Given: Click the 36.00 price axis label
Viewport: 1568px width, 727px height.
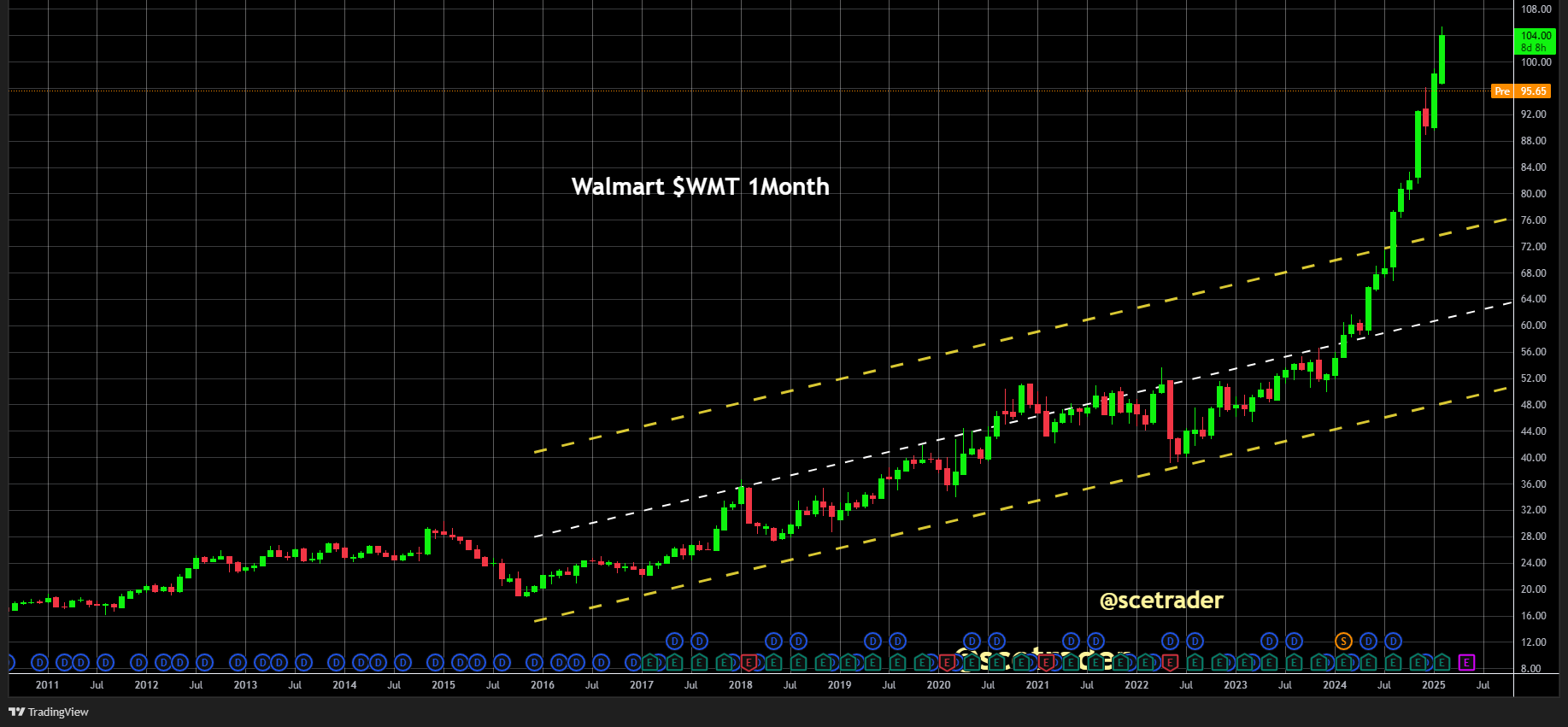Looking at the screenshot, I should pyautogui.click(x=1533, y=484).
